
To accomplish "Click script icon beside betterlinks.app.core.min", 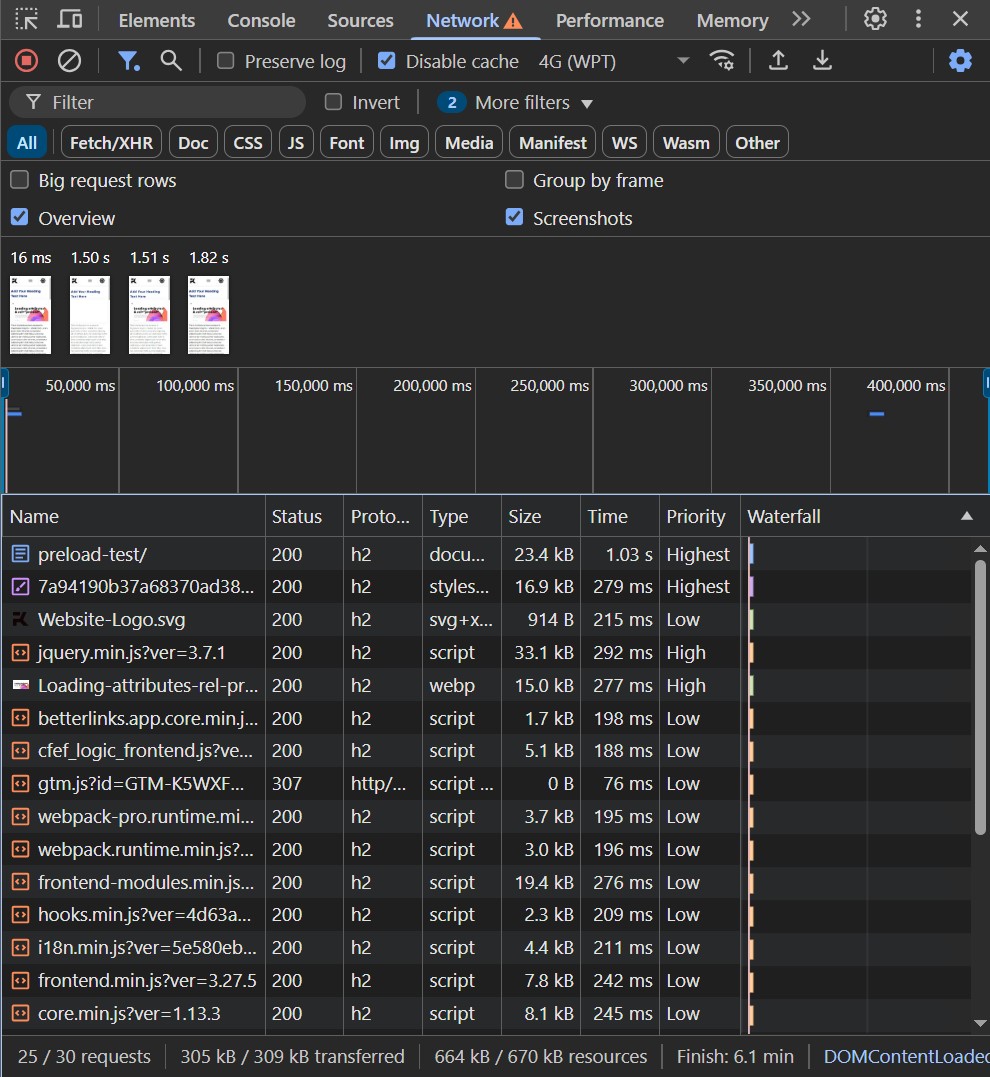I will 21,718.
